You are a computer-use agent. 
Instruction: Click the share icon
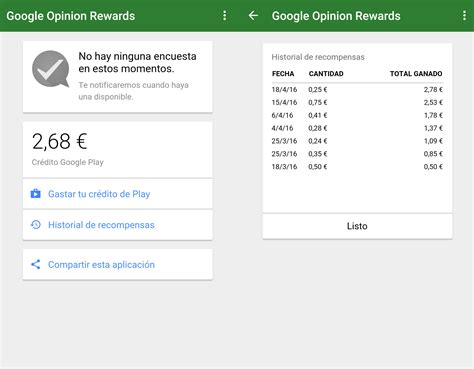click(x=36, y=264)
